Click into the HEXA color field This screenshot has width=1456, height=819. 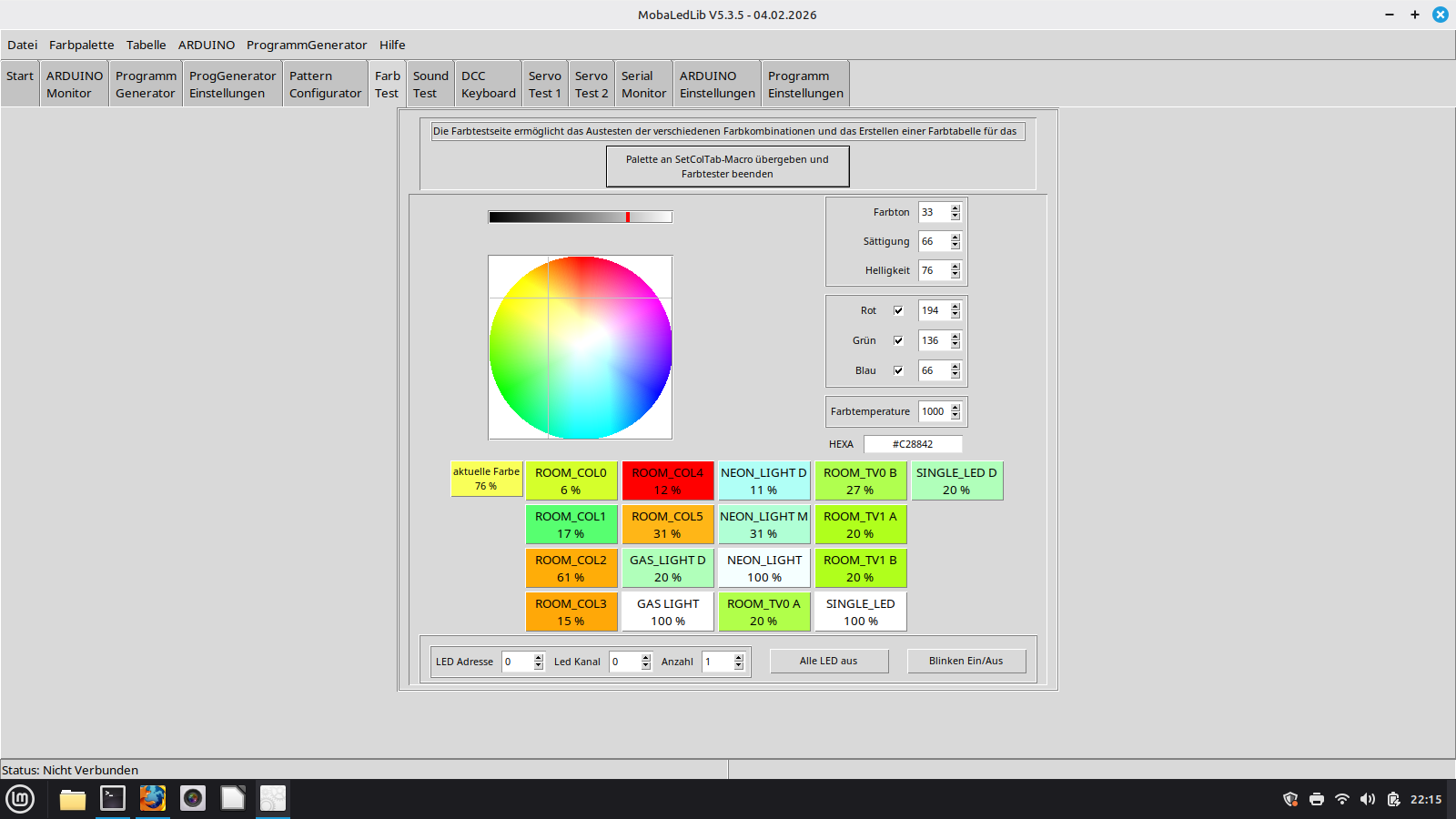912,444
